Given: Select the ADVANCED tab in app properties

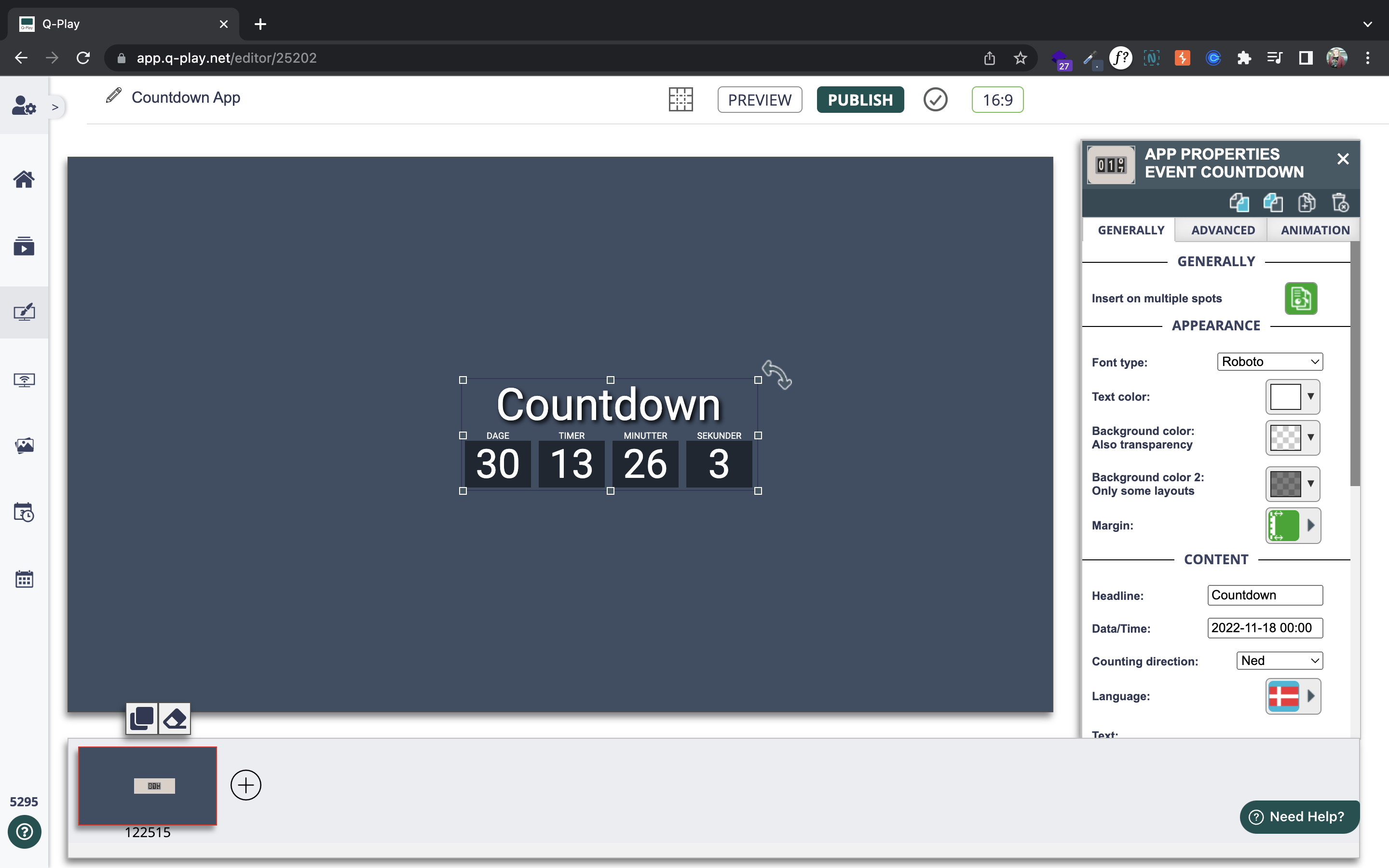Looking at the screenshot, I should pos(1223,230).
